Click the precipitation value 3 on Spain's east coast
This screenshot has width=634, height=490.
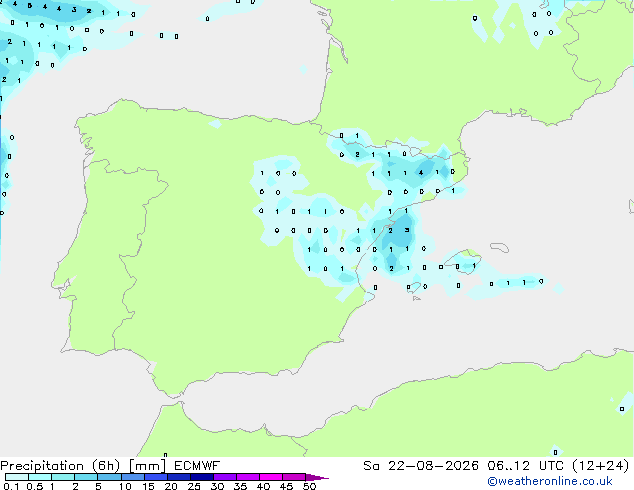(x=407, y=230)
